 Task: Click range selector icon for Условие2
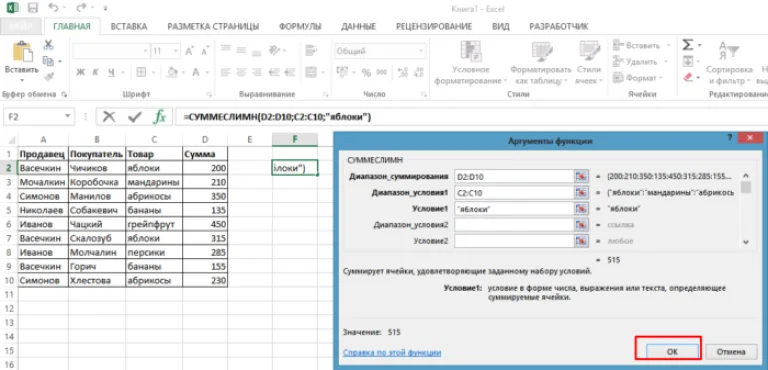click(581, 241)
